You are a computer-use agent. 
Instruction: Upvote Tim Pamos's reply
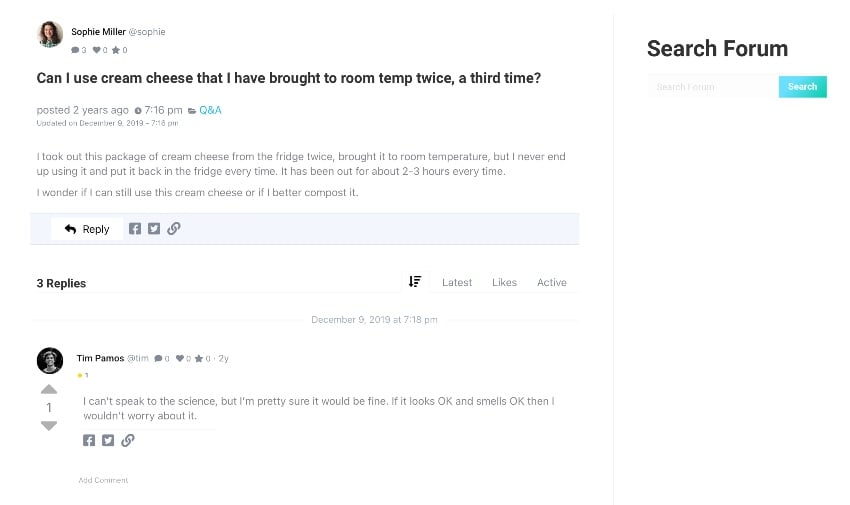[49, 389]
